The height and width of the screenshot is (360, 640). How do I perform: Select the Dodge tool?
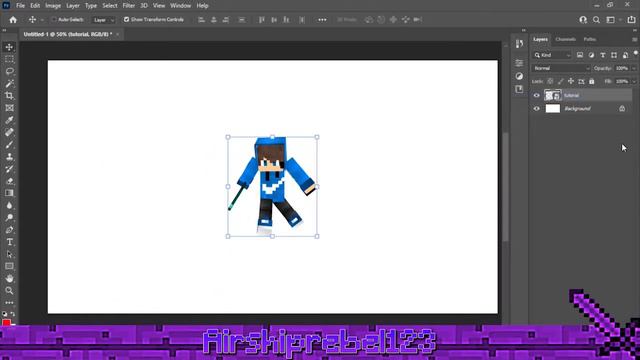pyautogui.click(x=9, y=218)
